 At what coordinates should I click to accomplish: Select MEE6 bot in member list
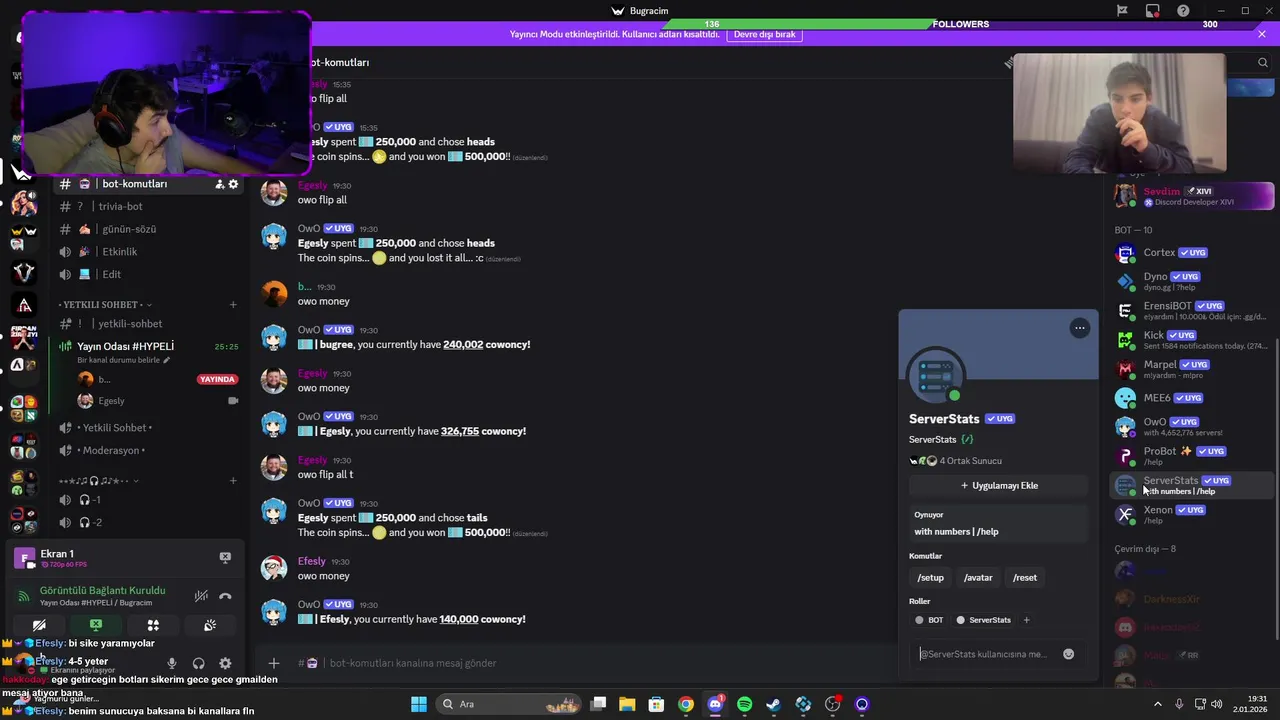point(1190,398)
